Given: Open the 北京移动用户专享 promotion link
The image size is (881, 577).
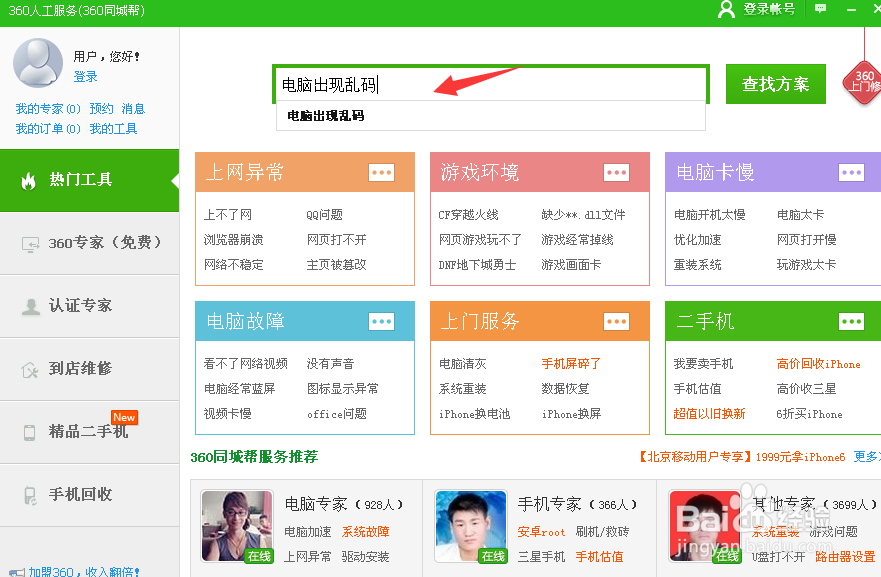Looking at the screenshot, I should (742, 457).
